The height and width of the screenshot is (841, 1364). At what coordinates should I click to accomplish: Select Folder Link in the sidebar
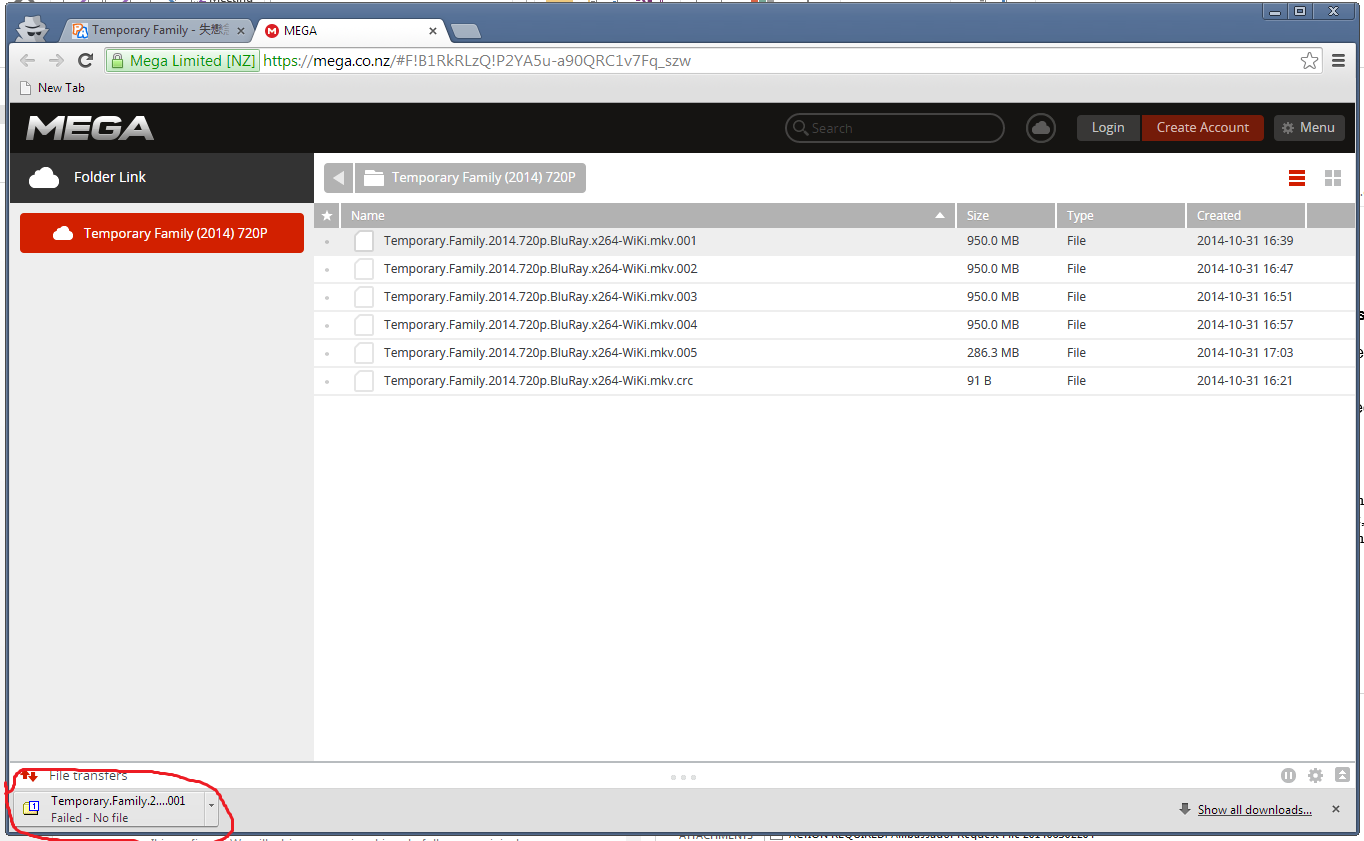(x=161, y=178)
